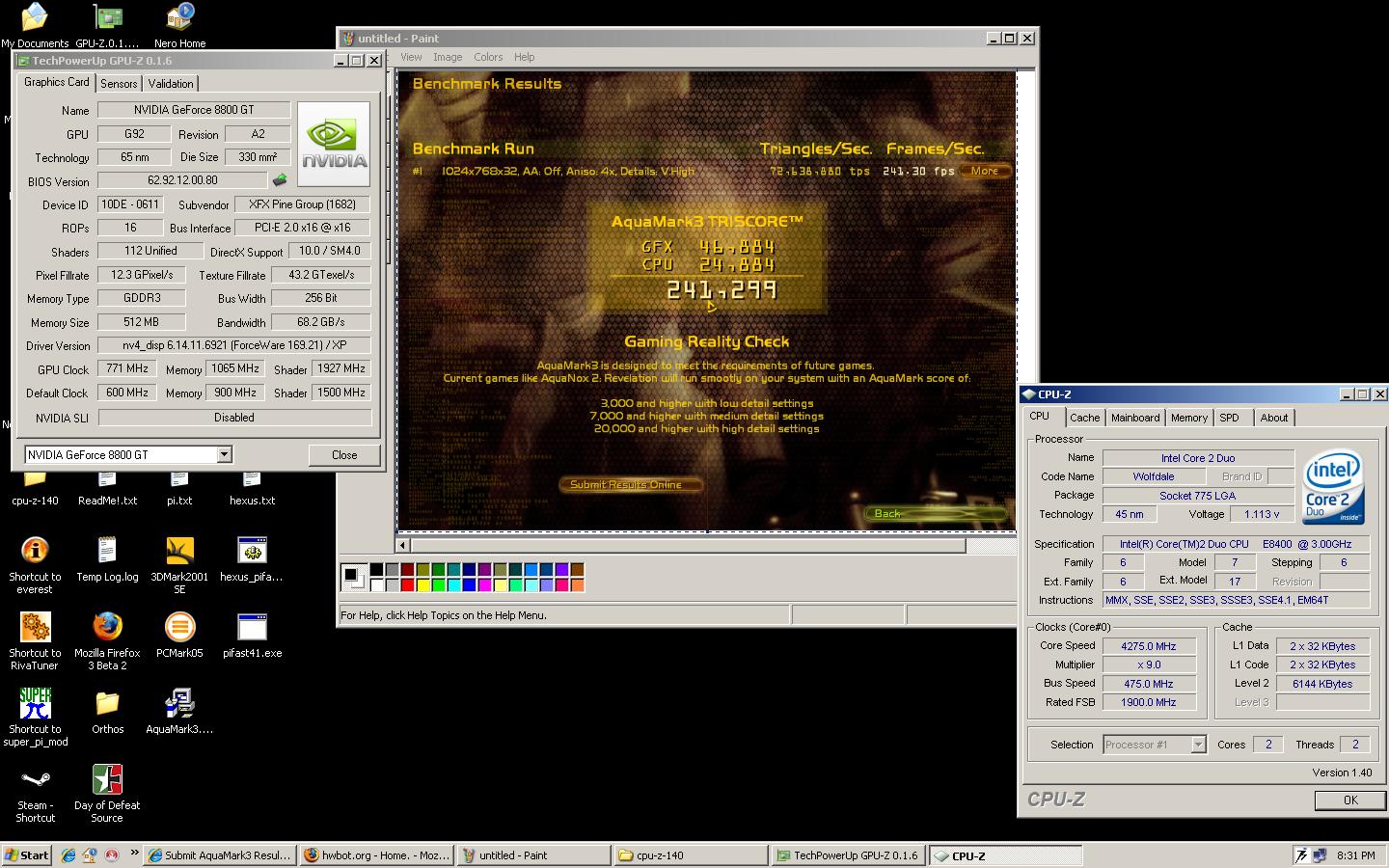1389x868 pixels.
Task: Click OK in the CPU-Z window
Action: [x=1350, y=800]
